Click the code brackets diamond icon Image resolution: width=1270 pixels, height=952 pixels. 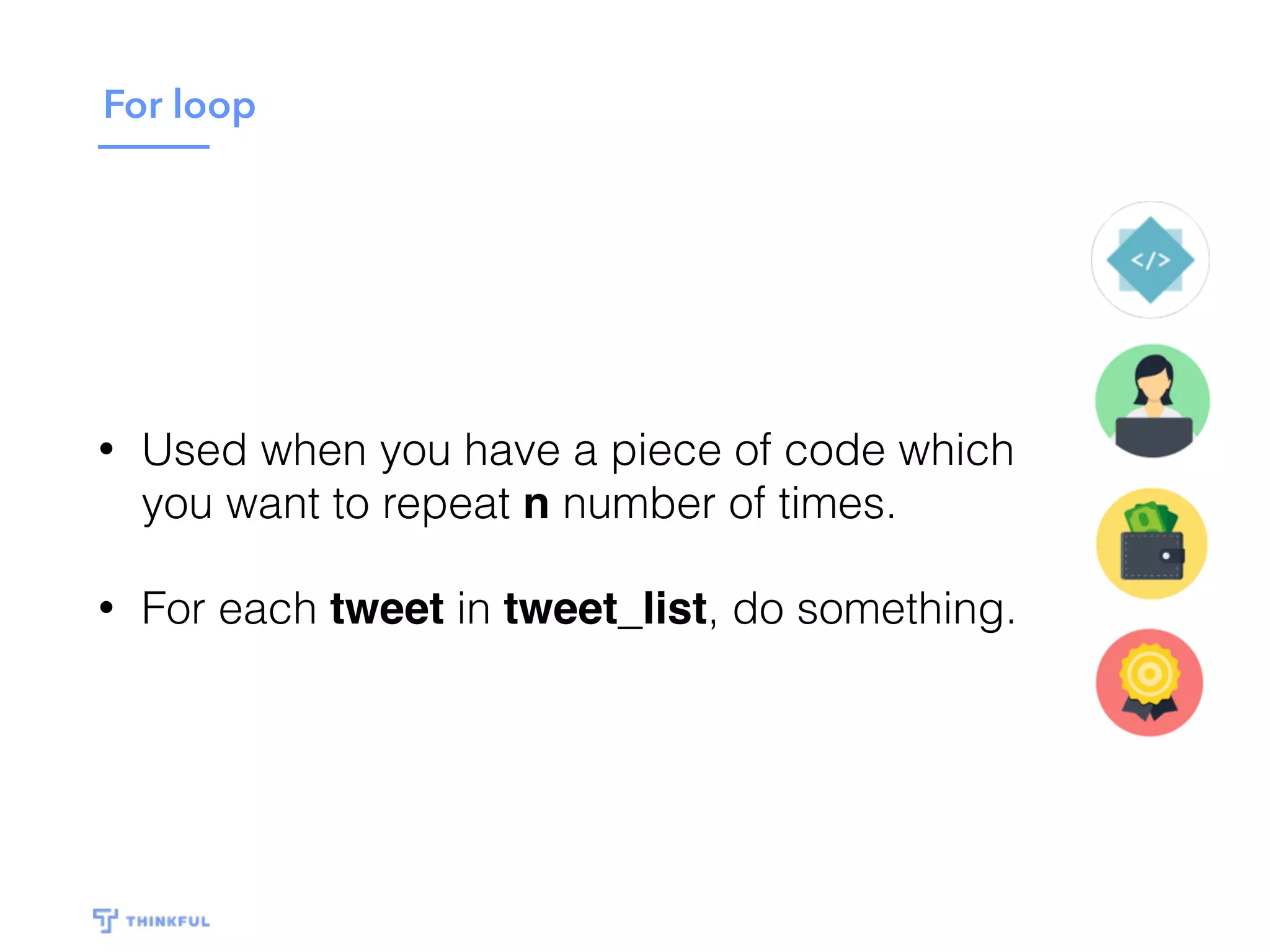tap(1150, 260)
